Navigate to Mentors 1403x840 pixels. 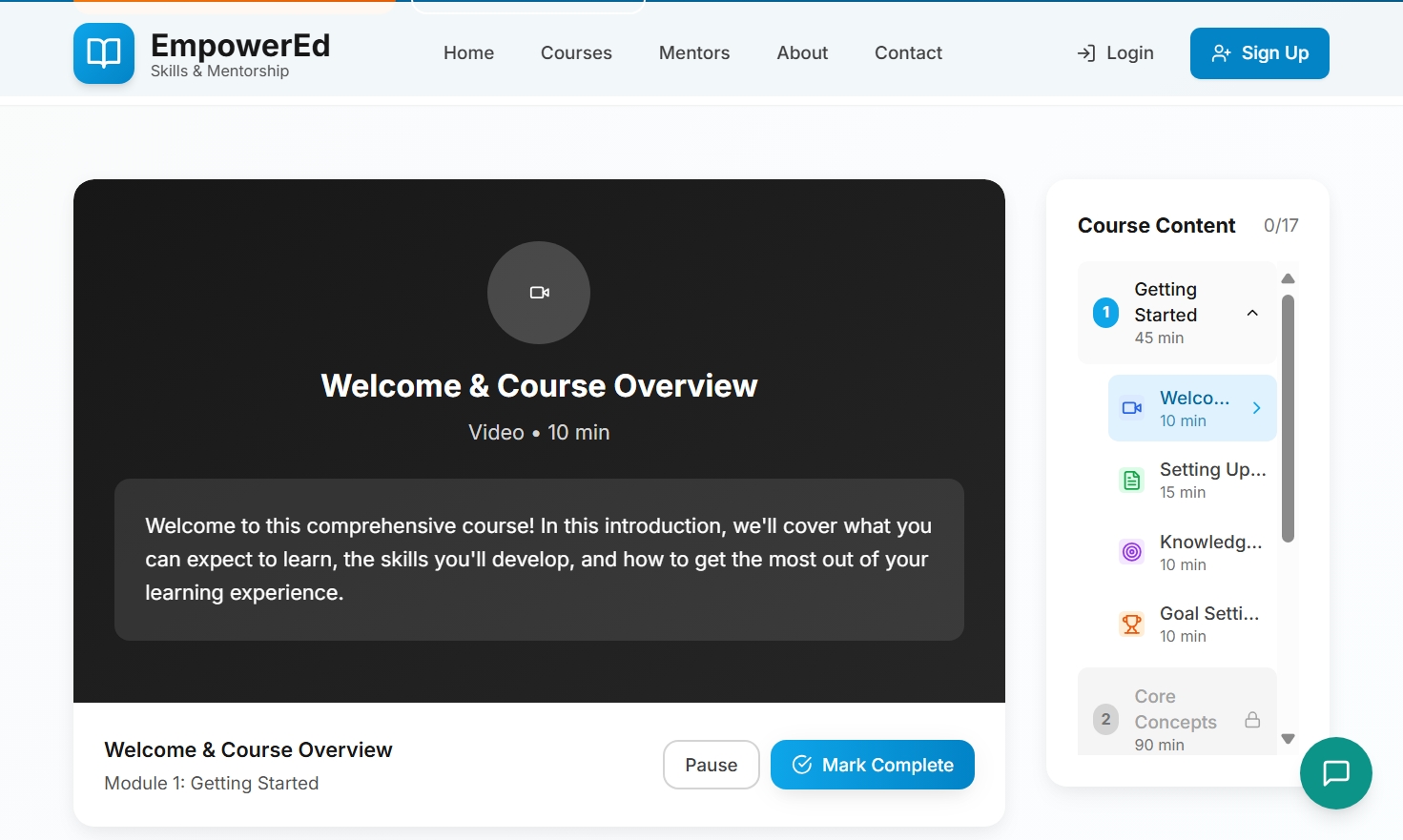coord(694,53)
